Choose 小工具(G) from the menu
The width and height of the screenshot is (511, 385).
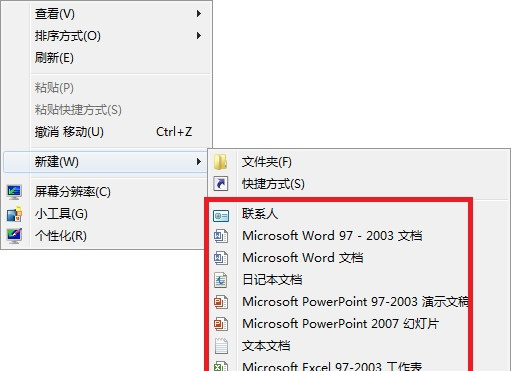(x=105, y=214)
